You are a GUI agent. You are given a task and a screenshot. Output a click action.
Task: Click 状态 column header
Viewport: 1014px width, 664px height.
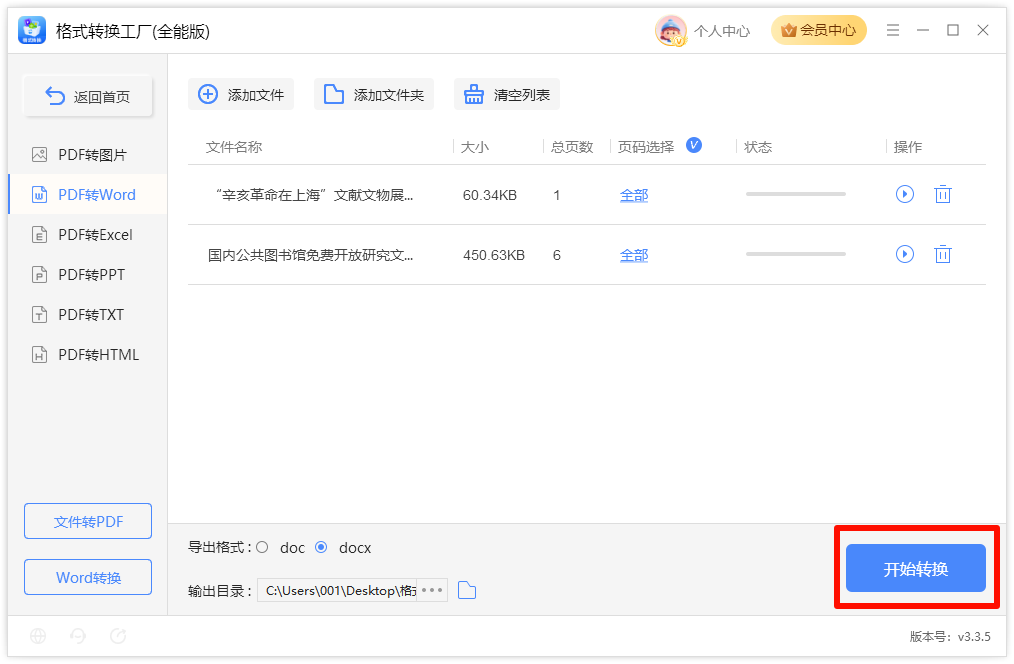click(758, 147)
